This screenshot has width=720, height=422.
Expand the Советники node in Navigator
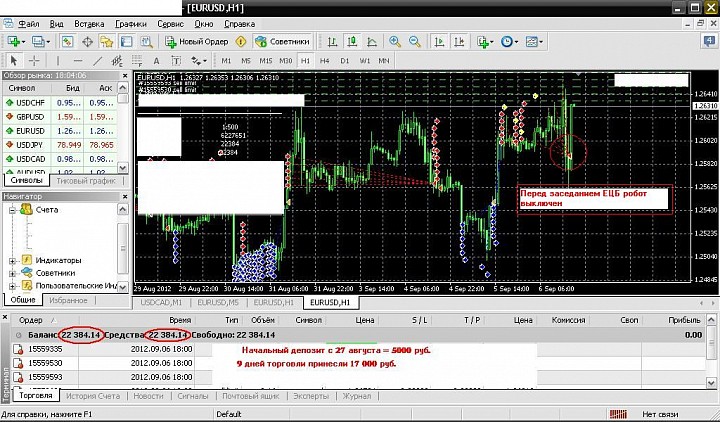coord(12,273)
